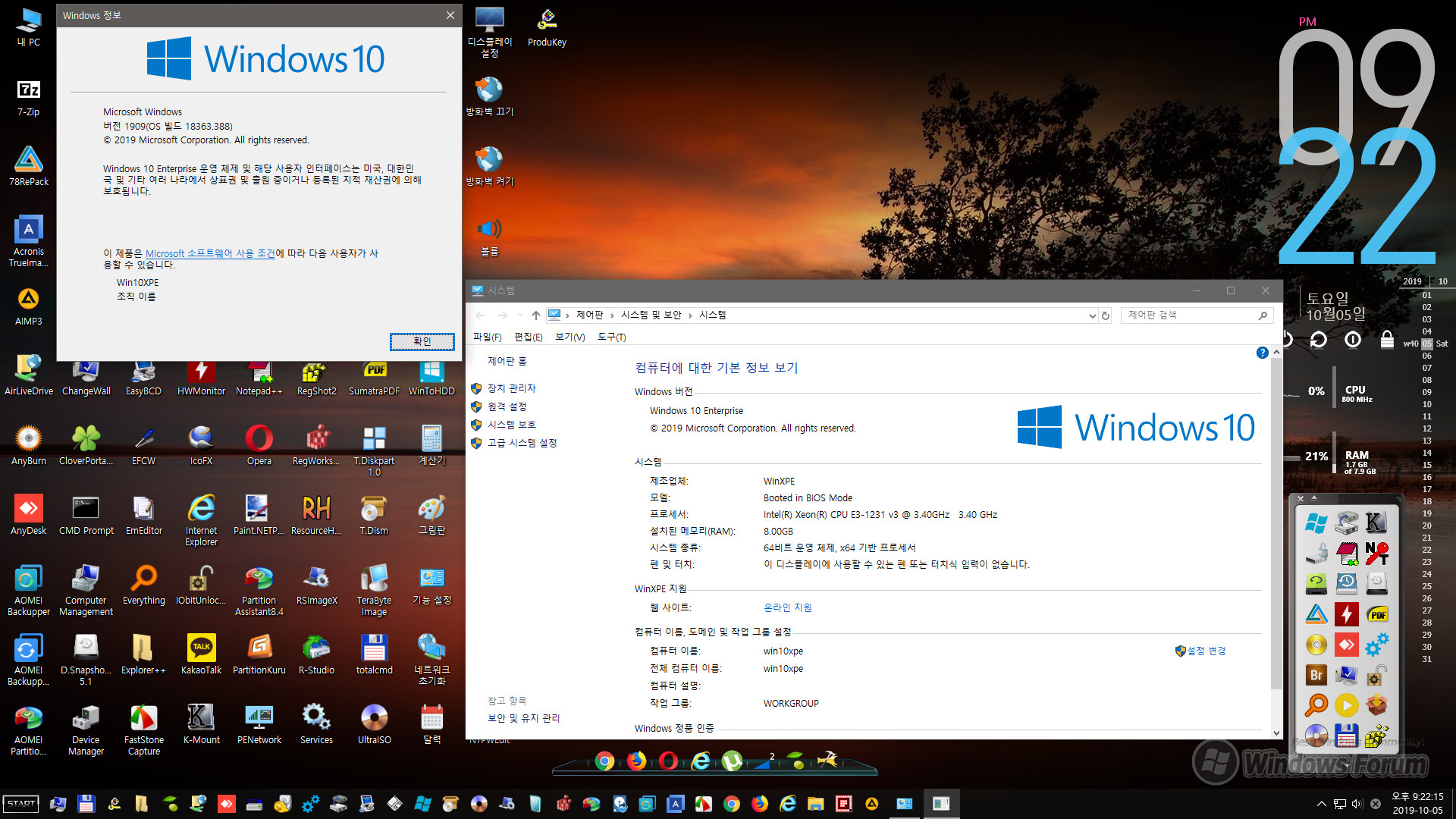1456x819 pixels.
Task: Open ProduKey desktop icon
Action: (x=547, y=27)
